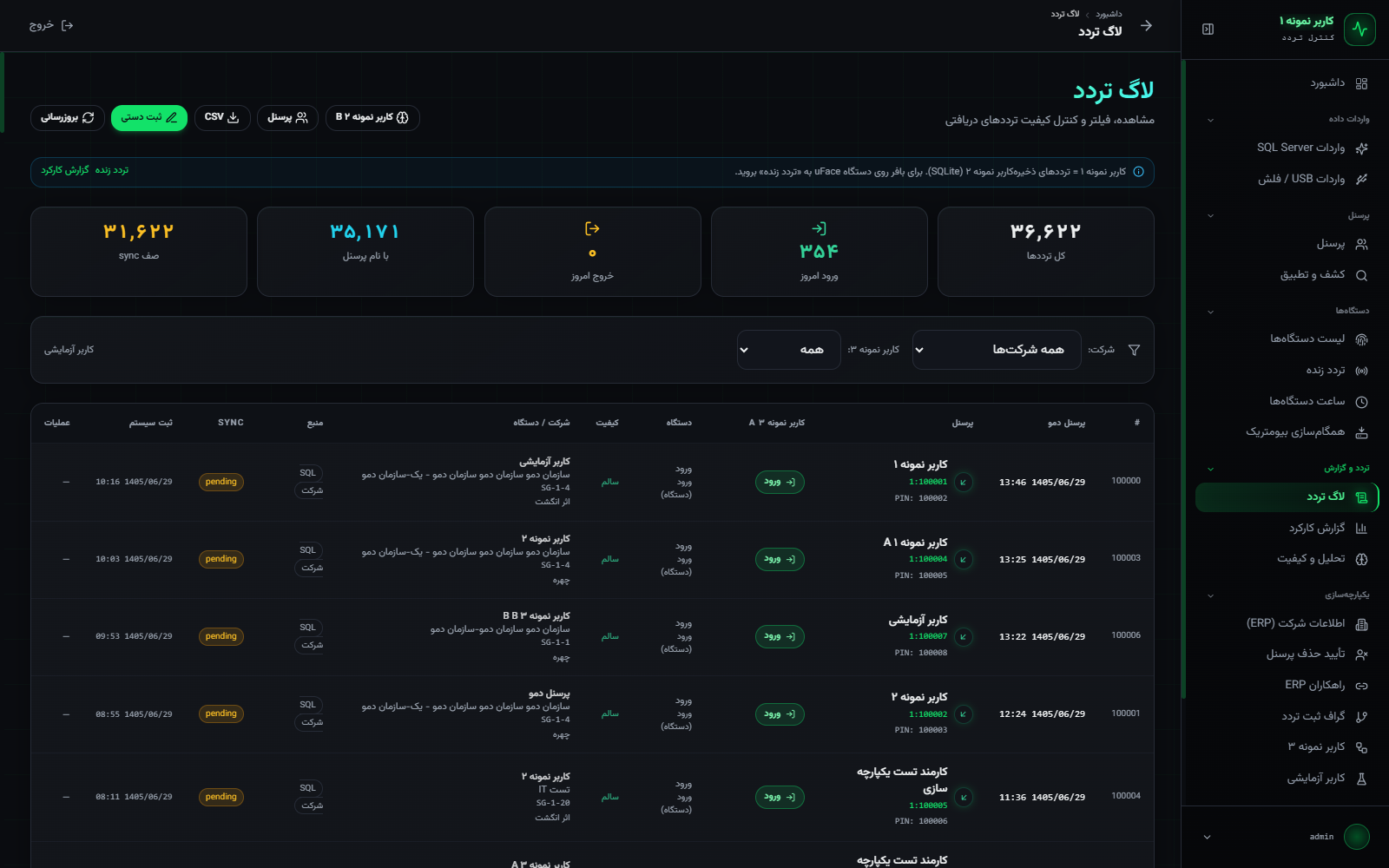Click the green pulse app logo
Image resolution: width=1389 pixels, height=868 pixels.
coord(1359,30)
